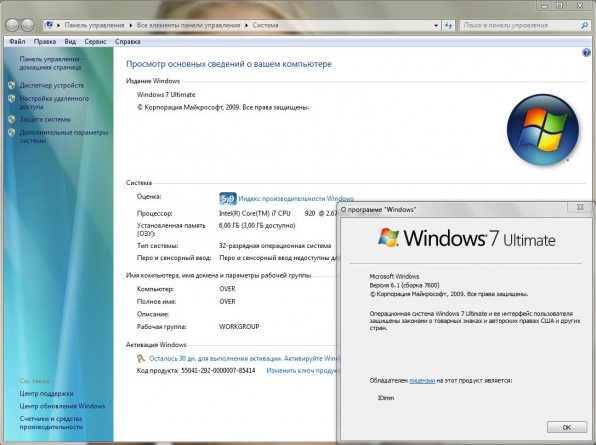This screenshot has width=596, height=445.
Task: Open Счетчики и средства производительности link
Action: [51, 423]
